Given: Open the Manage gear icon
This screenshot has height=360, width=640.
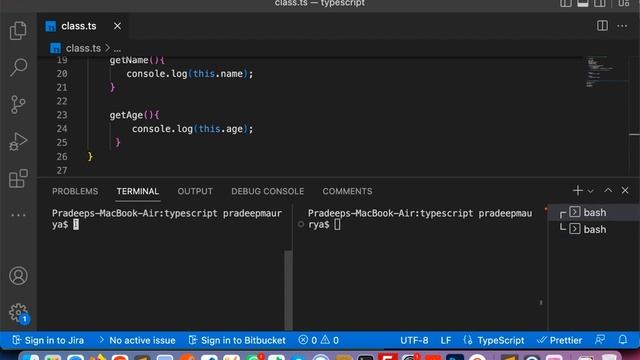Looking at the screenshot, I should click(18, 313).
